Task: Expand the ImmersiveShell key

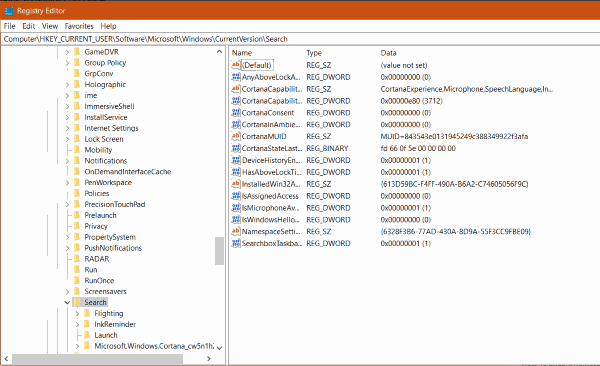Action: 67,106
